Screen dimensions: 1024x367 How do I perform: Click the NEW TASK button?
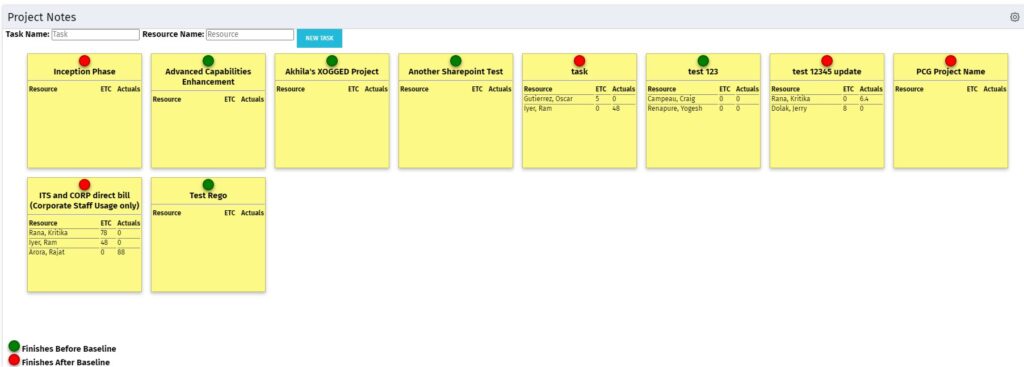319,38
